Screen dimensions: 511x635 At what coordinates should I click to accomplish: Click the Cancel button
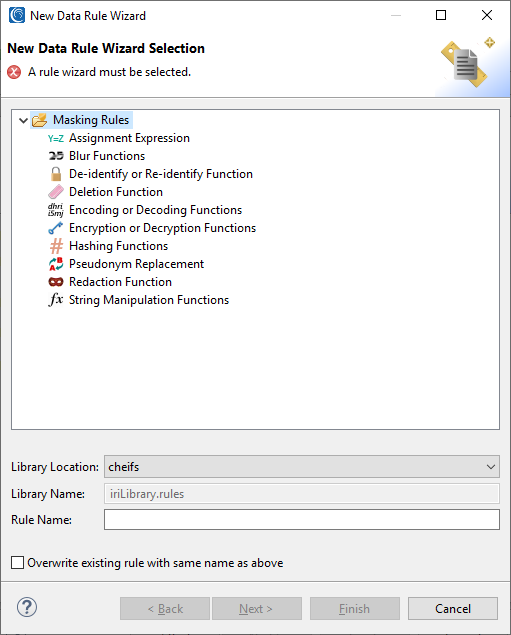(x=453, y=608)
